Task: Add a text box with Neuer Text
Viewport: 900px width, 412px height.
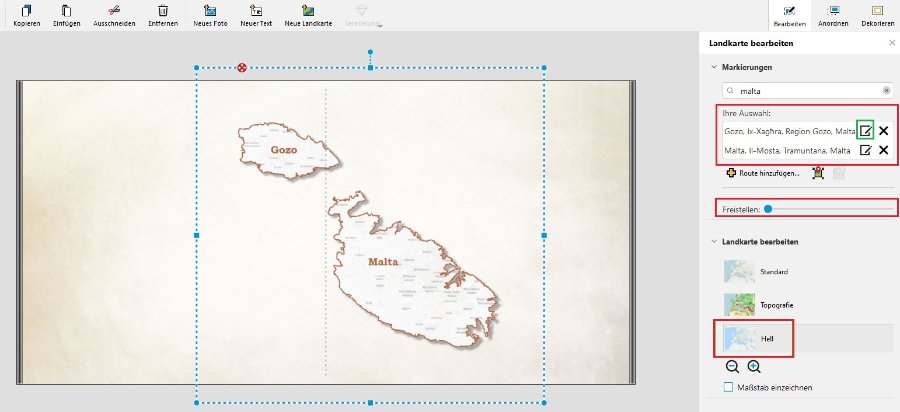Action: [x=256, y=10]
